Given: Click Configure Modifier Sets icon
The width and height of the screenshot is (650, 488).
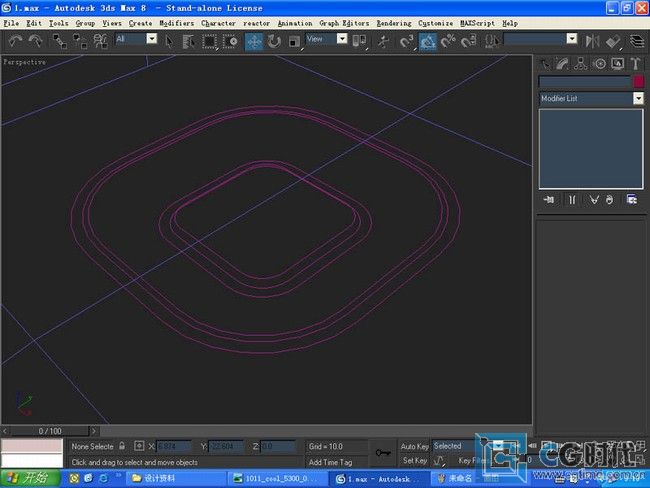Looking at the screenshot, I should (632, 200).
